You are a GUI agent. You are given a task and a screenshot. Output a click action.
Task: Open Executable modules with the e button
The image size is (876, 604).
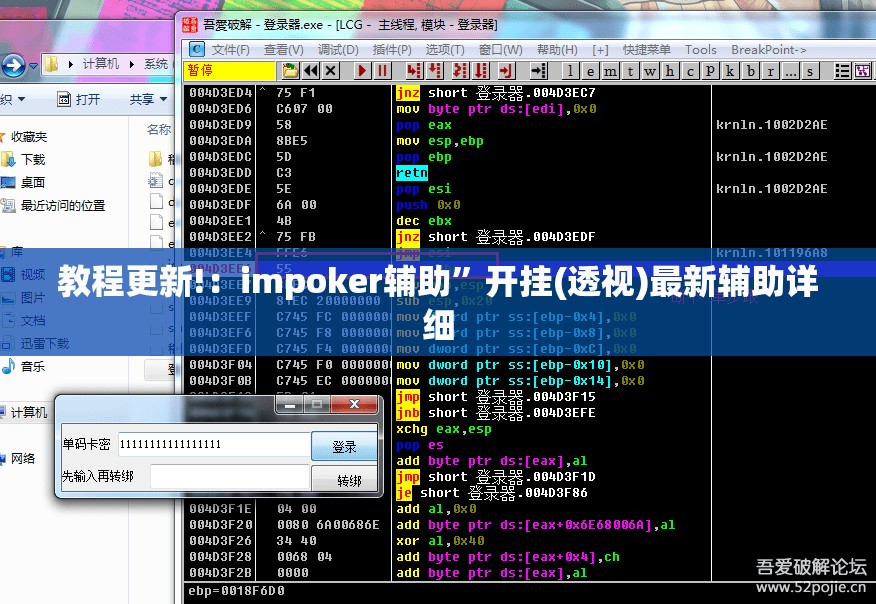(590, 70)
